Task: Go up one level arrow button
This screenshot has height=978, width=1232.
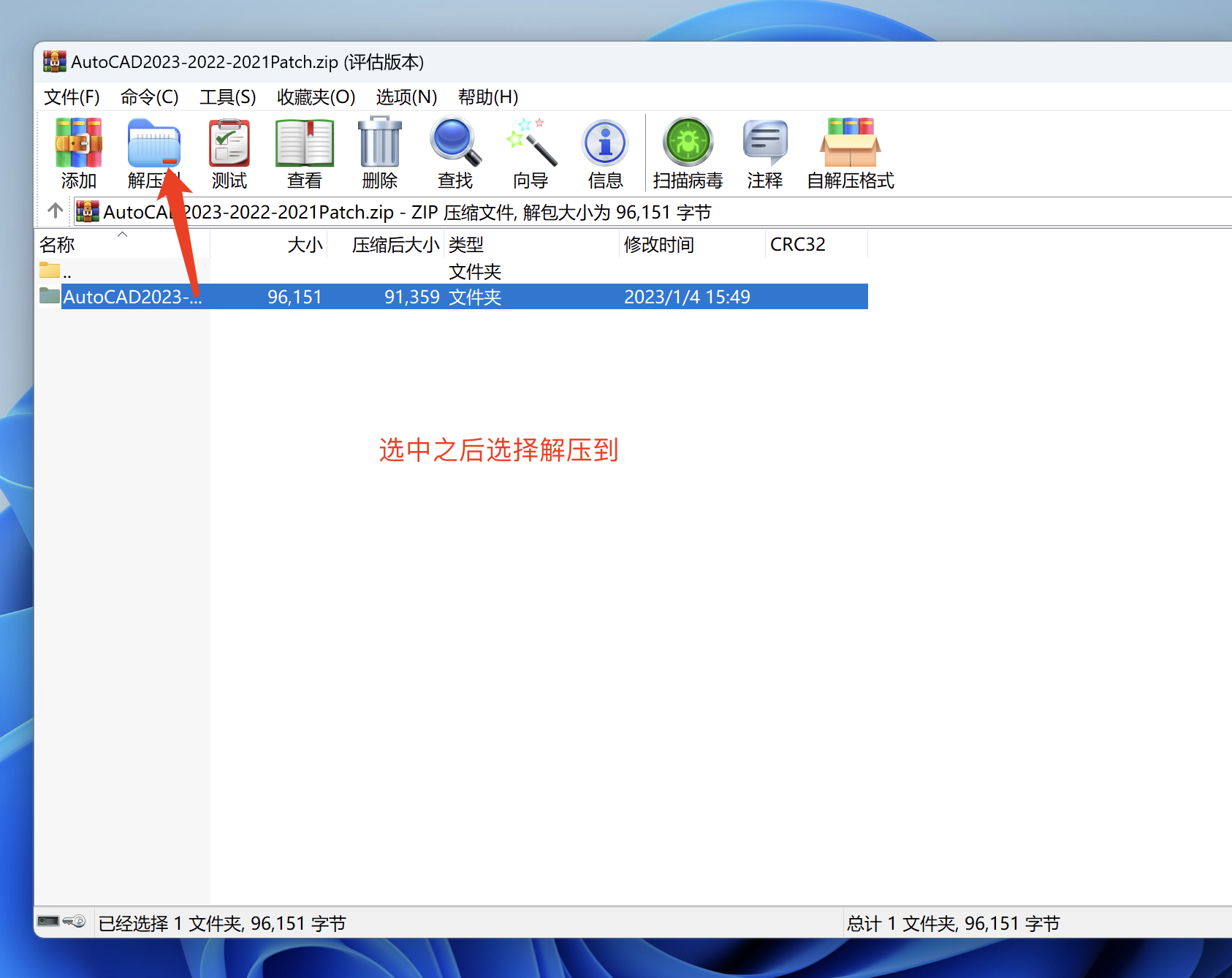Action: pos(56,211)
